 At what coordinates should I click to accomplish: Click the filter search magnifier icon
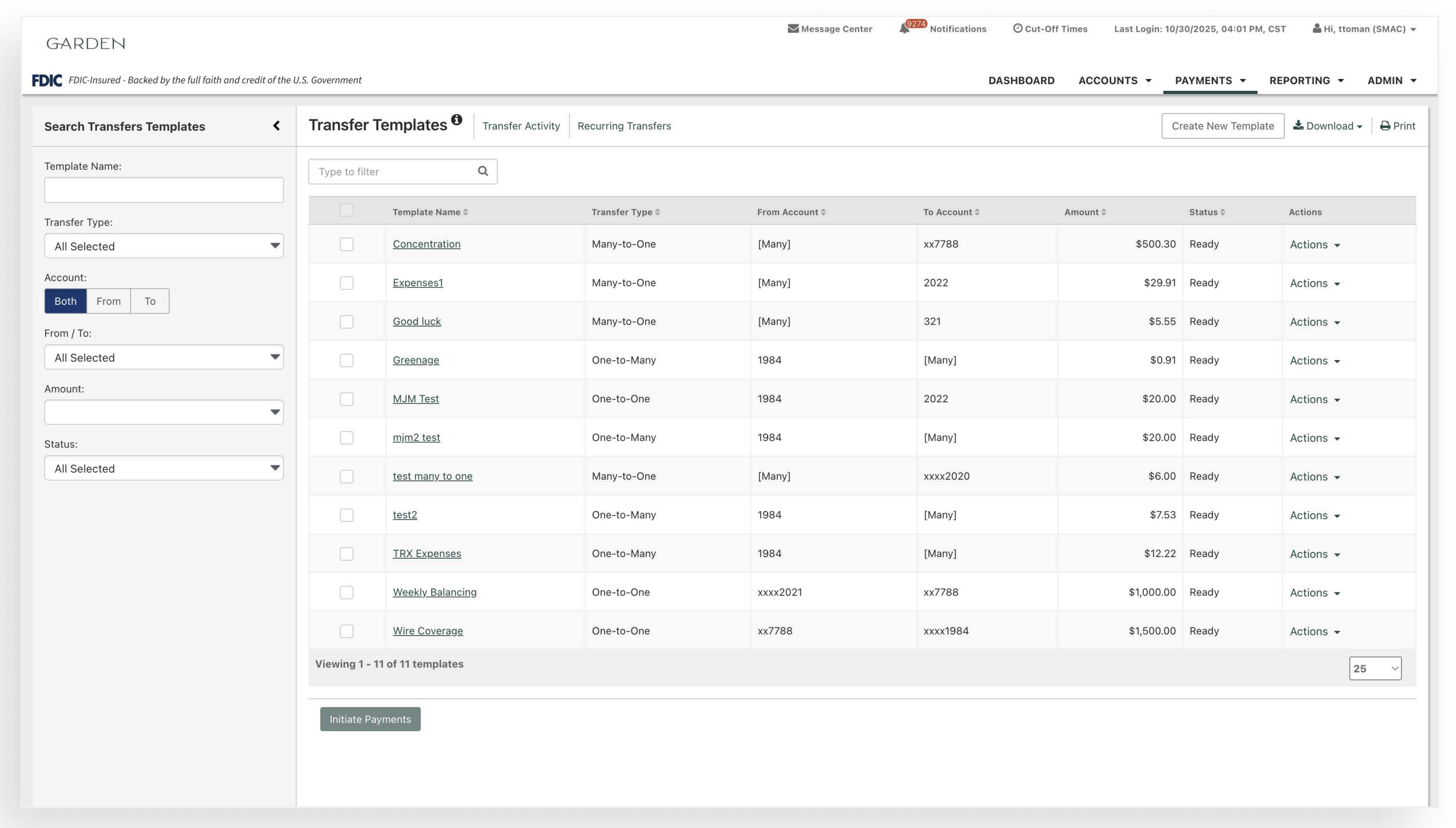[x=483, y=171]
